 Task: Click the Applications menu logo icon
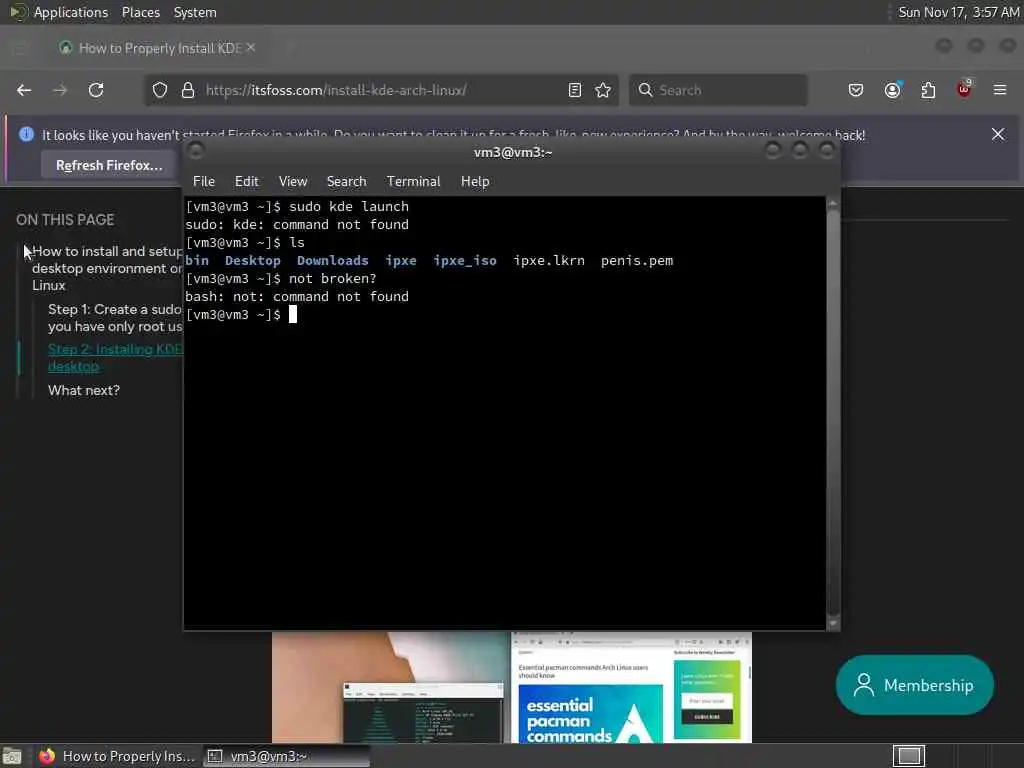pos(18,12)
